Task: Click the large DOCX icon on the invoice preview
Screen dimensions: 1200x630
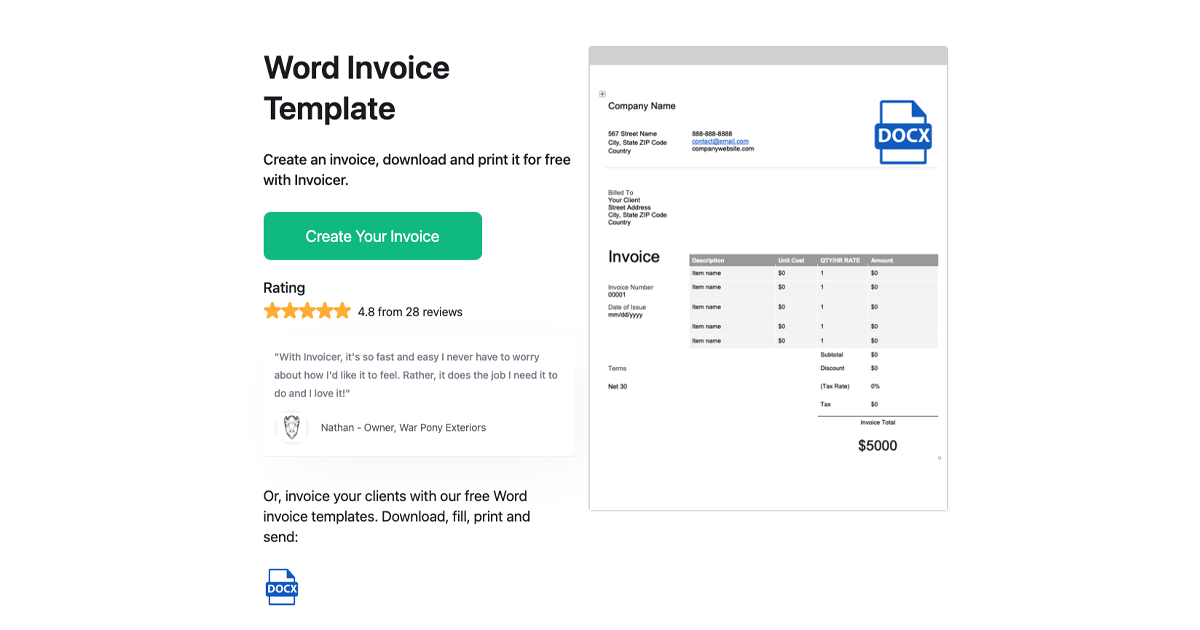Action: click(903, 132)
